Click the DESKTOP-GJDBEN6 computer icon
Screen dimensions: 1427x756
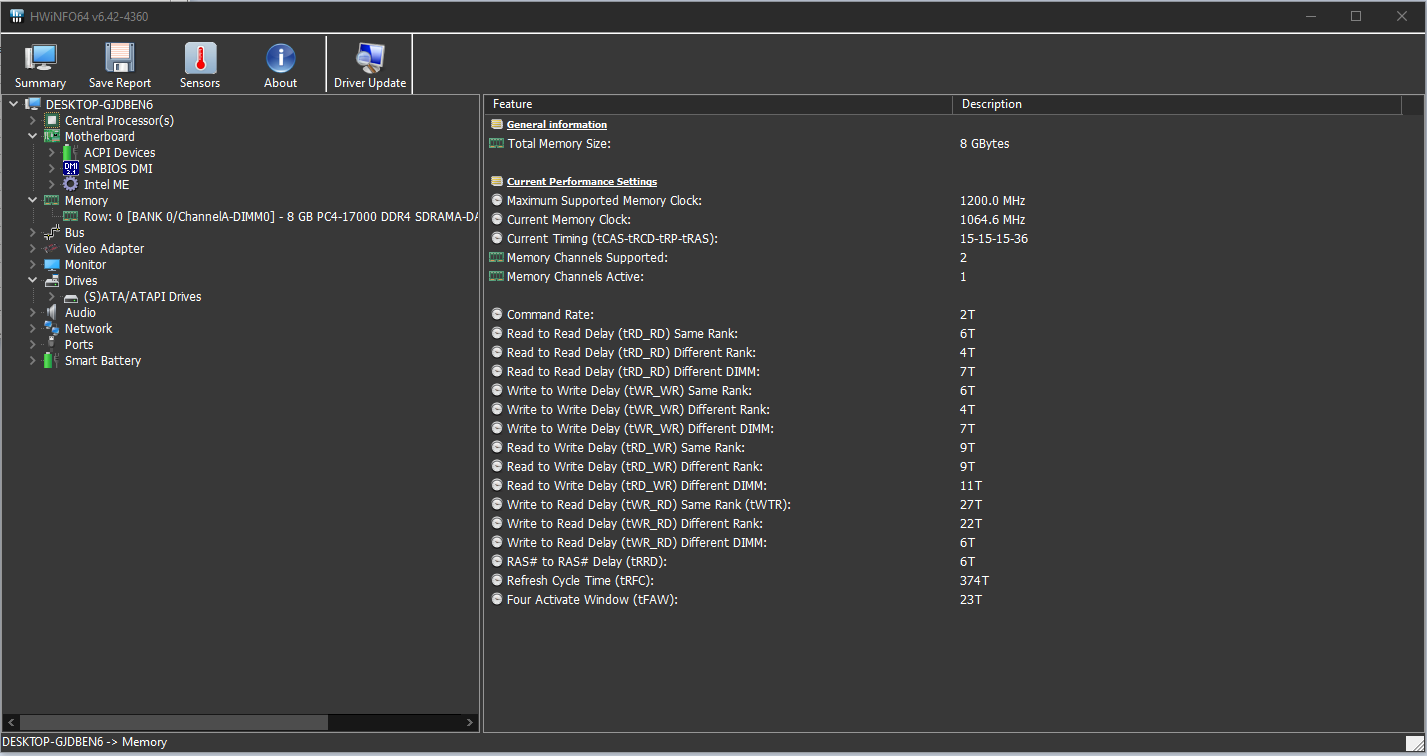point(33,104)
